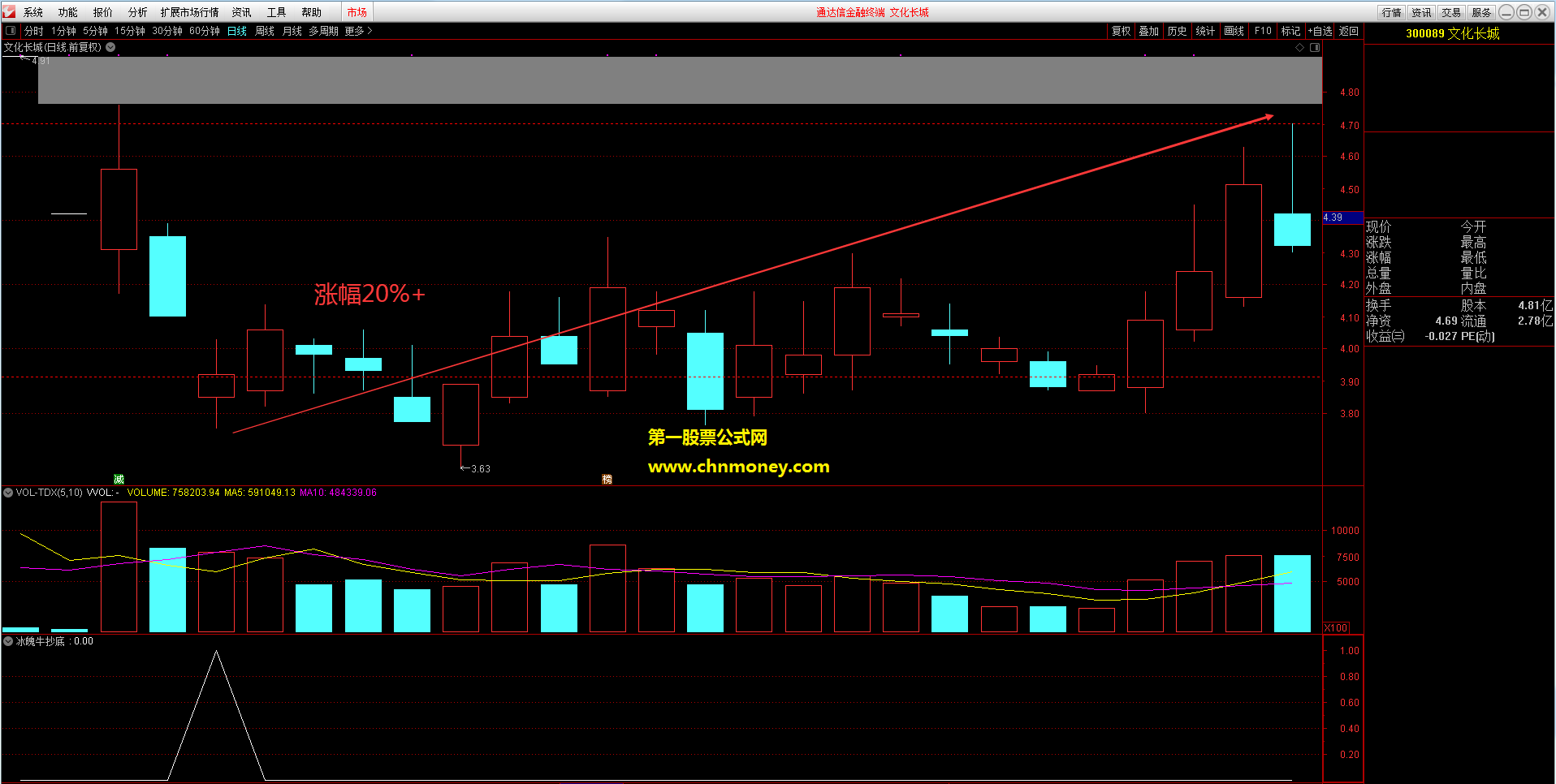The width and height of the screenshot is (1556, 784).
Task: Toggle the panel icon left of 分时
Action: (x=11, y=31)
